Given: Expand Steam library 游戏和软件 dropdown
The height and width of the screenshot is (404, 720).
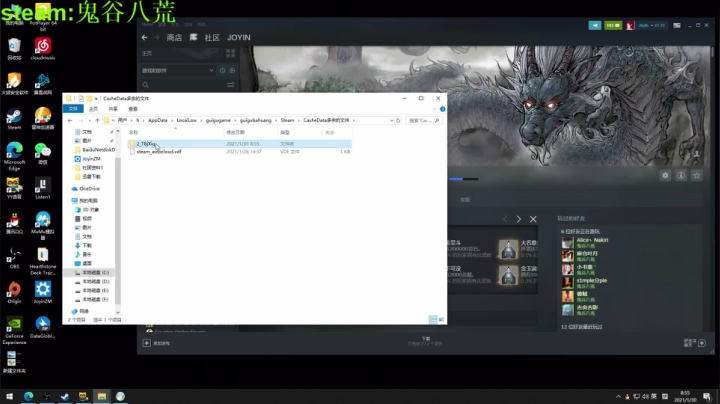Looking at the screenshot, I should 177,71.
